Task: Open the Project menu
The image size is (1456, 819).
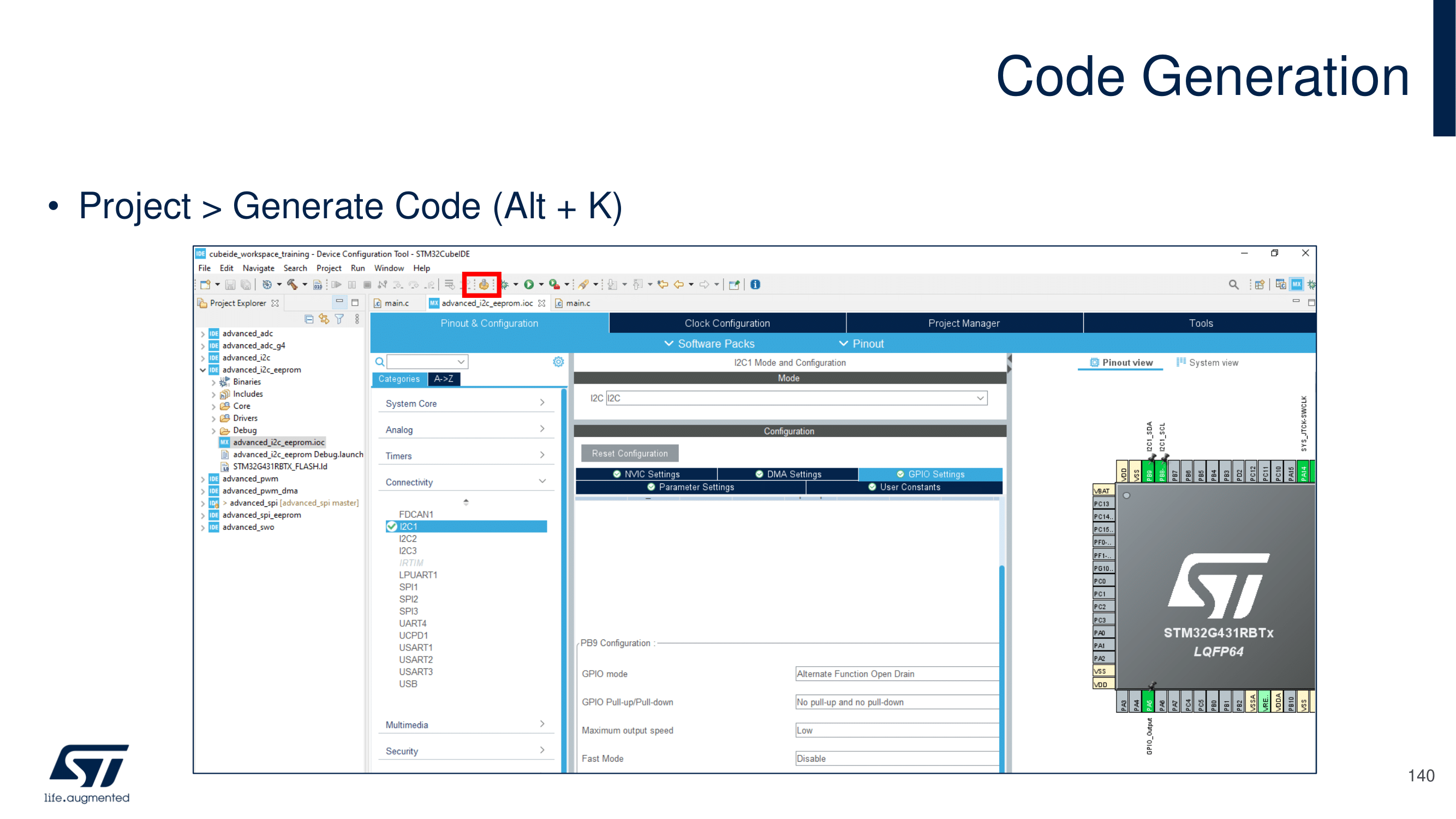Action: [329, 268]
